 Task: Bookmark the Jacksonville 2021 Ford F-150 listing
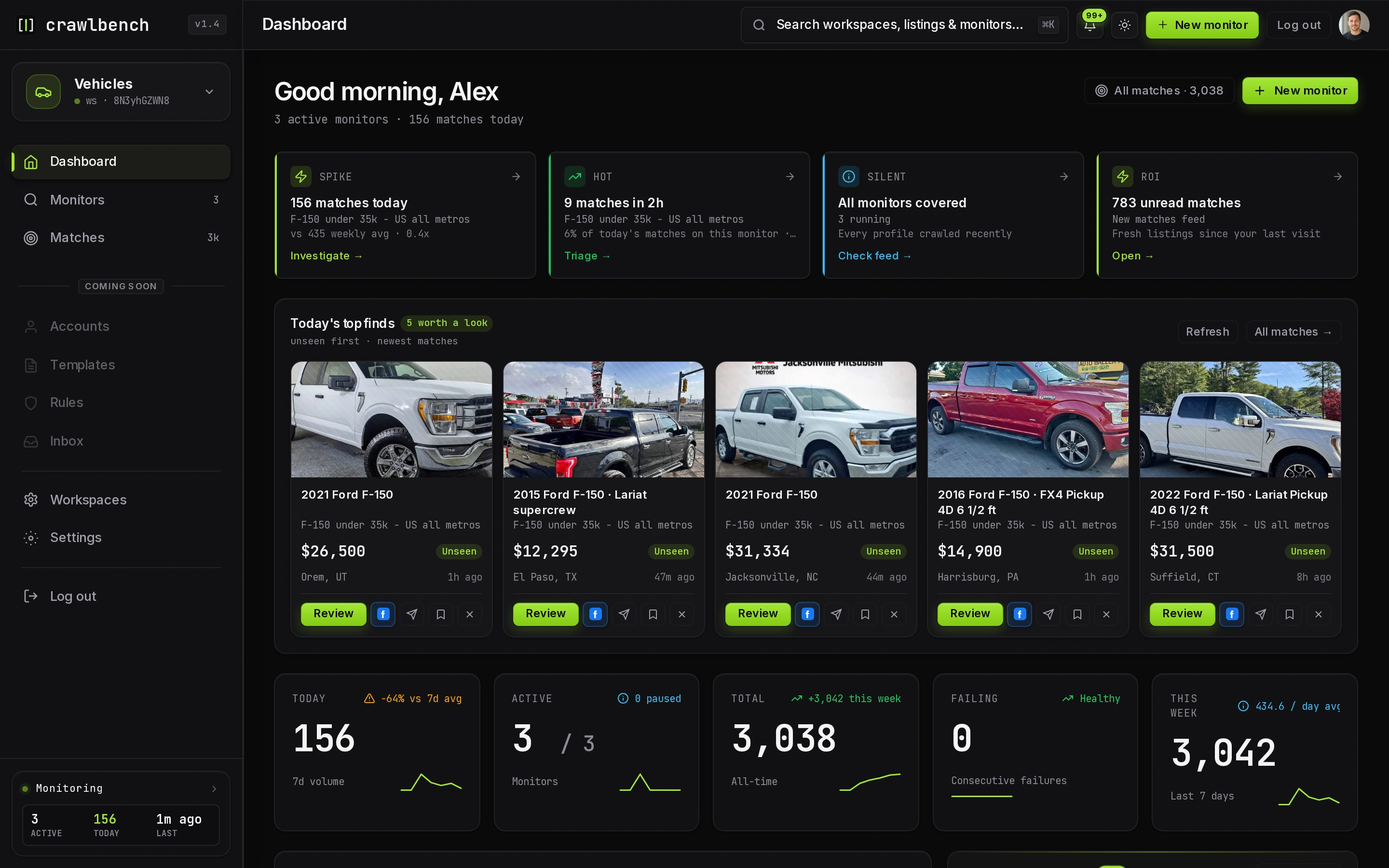pos(865,614)
